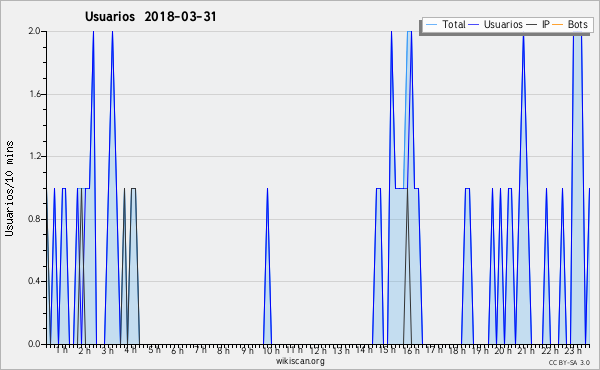This screenshot has width=600, height=370.
Task: Click the '12 h' x-axis label
Action: [x=318, y=350]
